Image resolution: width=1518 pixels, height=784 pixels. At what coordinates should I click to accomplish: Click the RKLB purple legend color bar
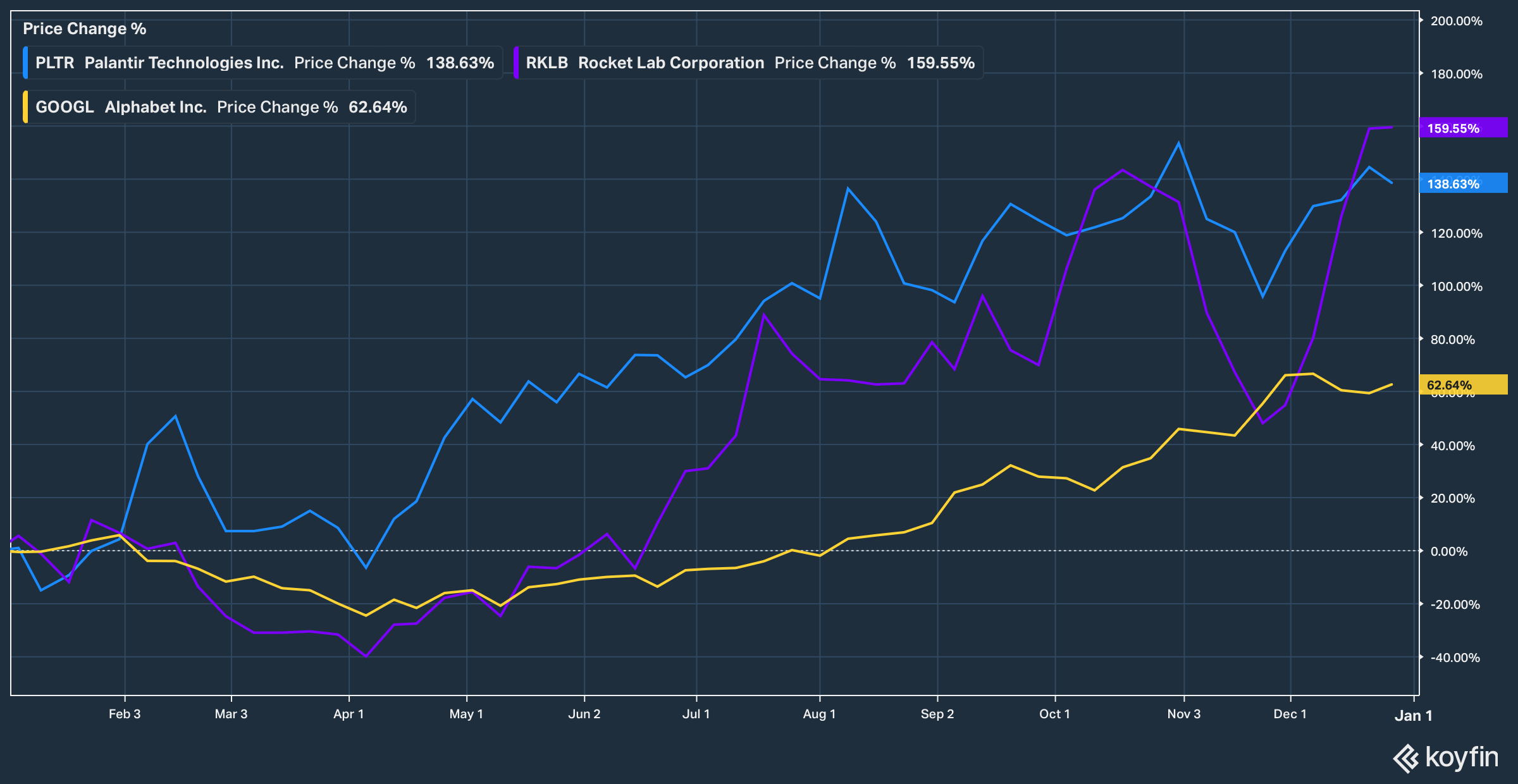(516, 63)
